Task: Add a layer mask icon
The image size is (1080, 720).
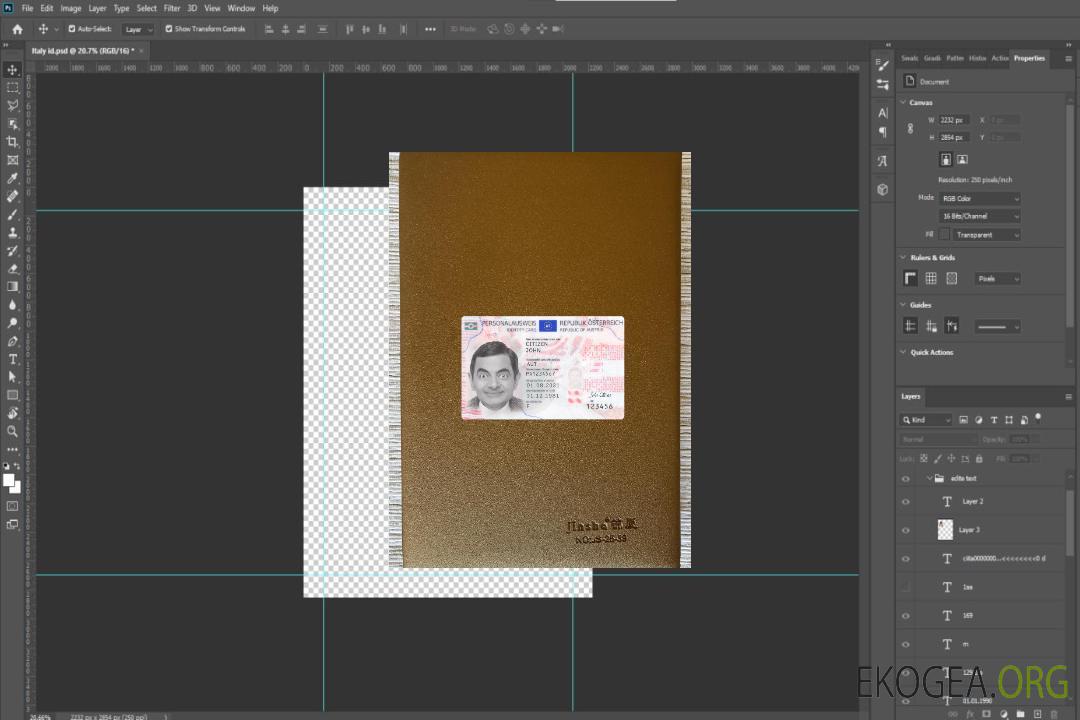Action: coord(986,714)
